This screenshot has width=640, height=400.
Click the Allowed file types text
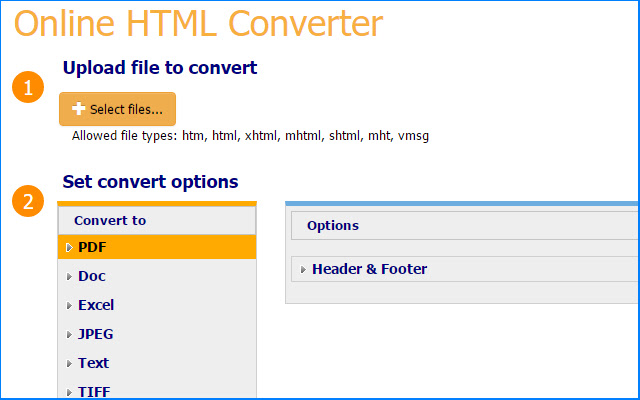(x=250, y=135)
